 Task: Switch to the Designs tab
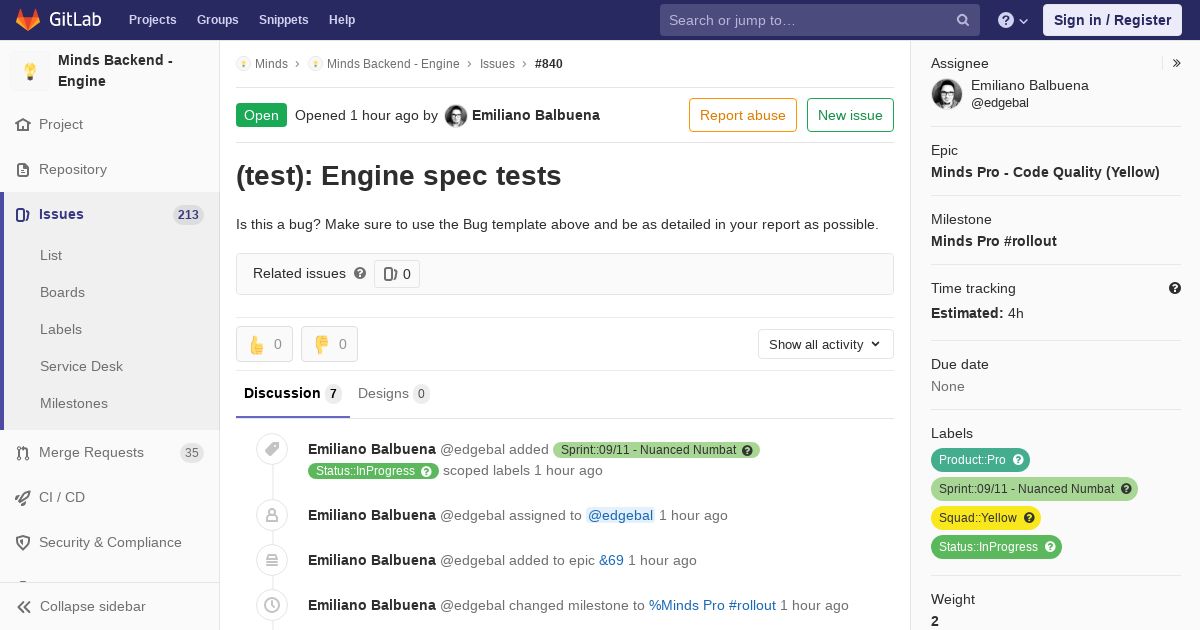coord(394,393)
